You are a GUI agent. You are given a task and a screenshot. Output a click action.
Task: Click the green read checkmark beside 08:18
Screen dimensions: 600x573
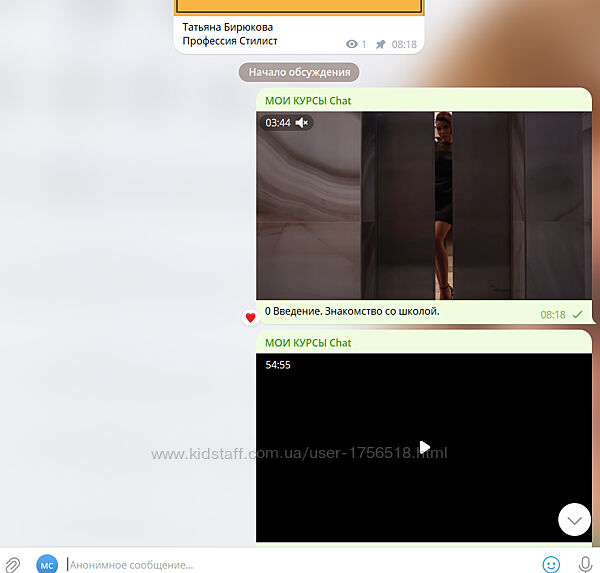coord(577,314)
